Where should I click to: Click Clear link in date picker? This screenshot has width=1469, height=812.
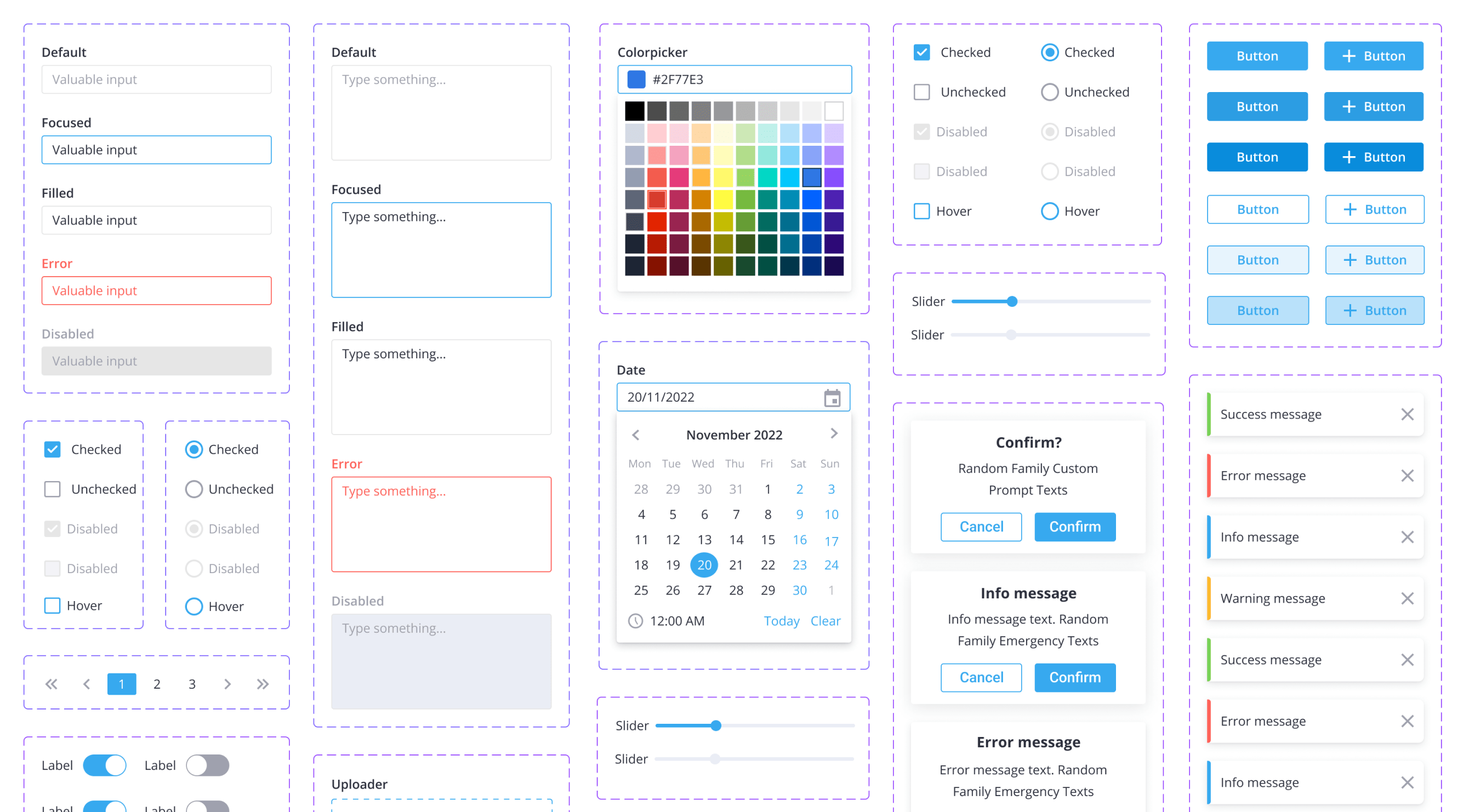825,621
